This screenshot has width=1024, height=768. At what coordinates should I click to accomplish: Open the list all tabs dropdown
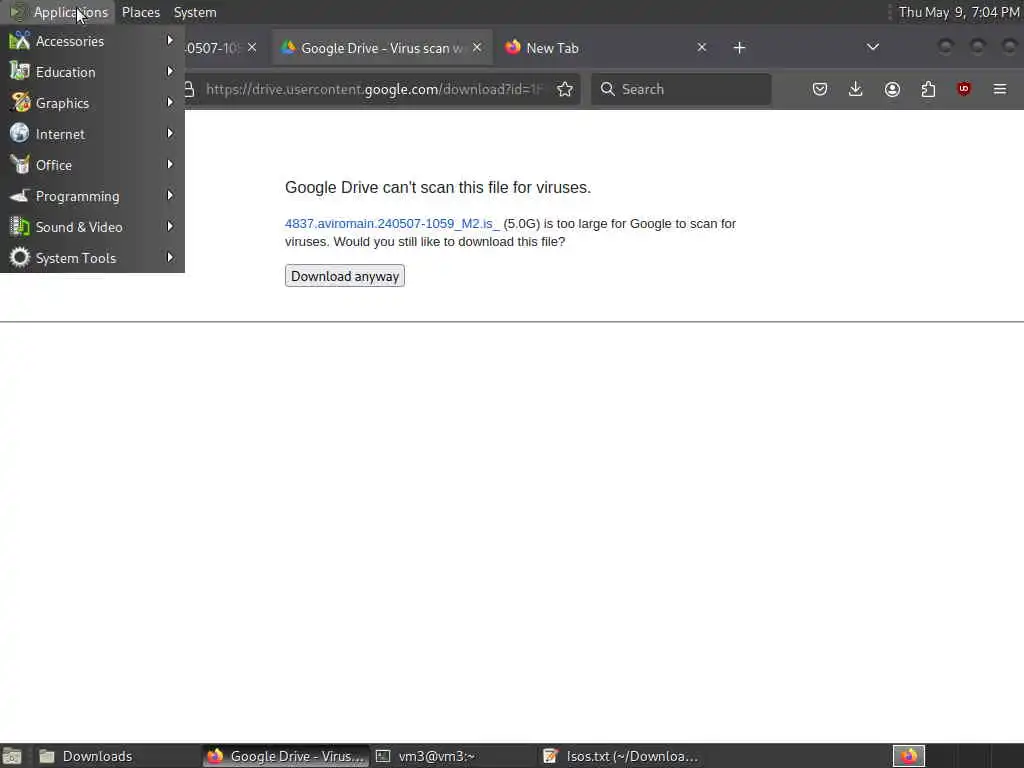tap(872, 47)
